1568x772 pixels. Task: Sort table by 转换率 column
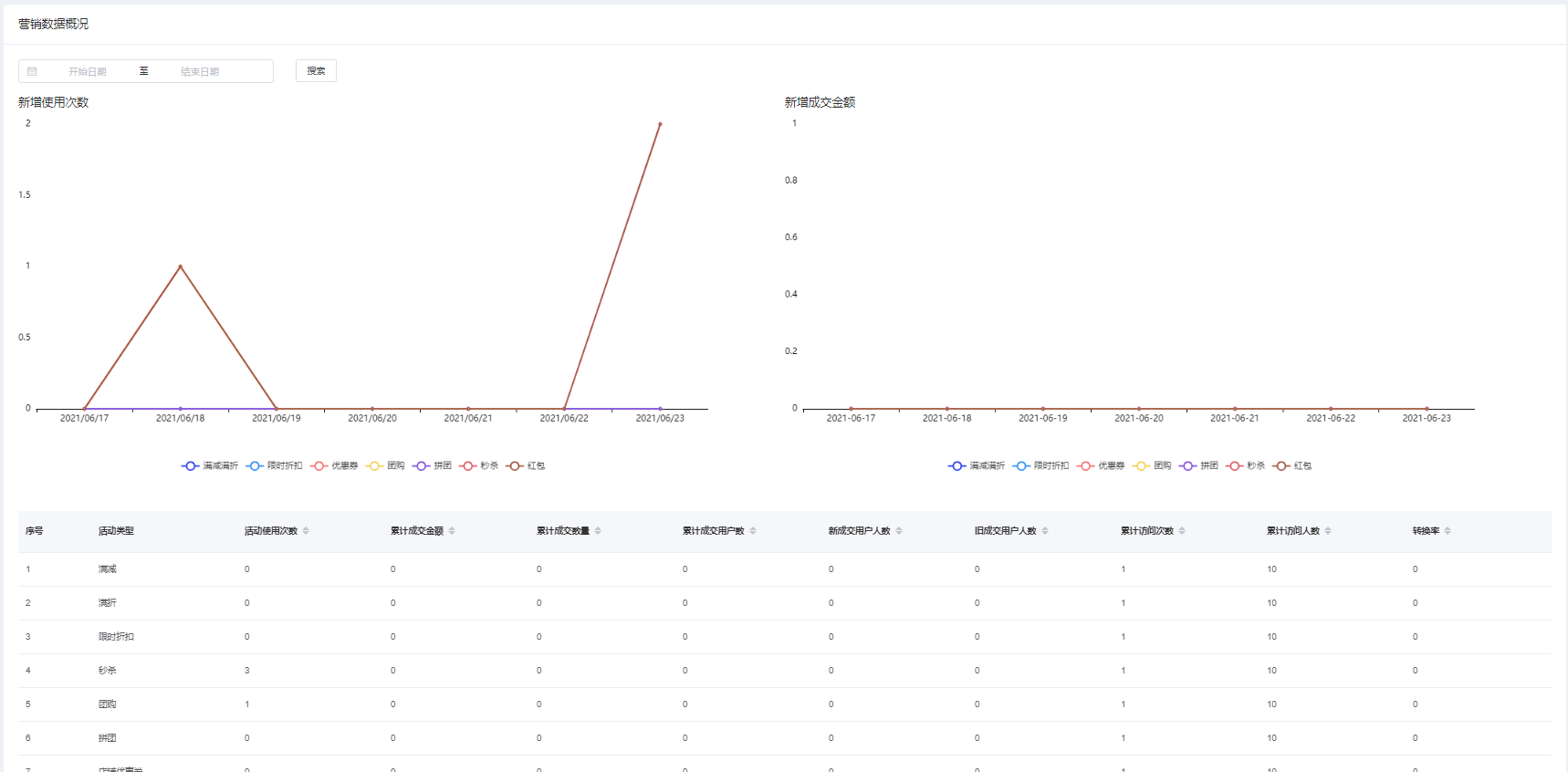pyautogui.click(x=1448, y=531)
